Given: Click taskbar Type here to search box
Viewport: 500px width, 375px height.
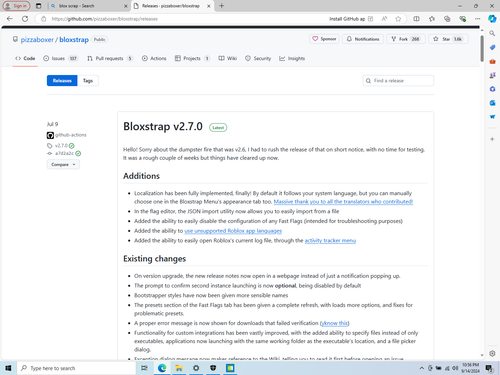Looking at the screenshot, I should pyautogui.click(x=76, y=368).
